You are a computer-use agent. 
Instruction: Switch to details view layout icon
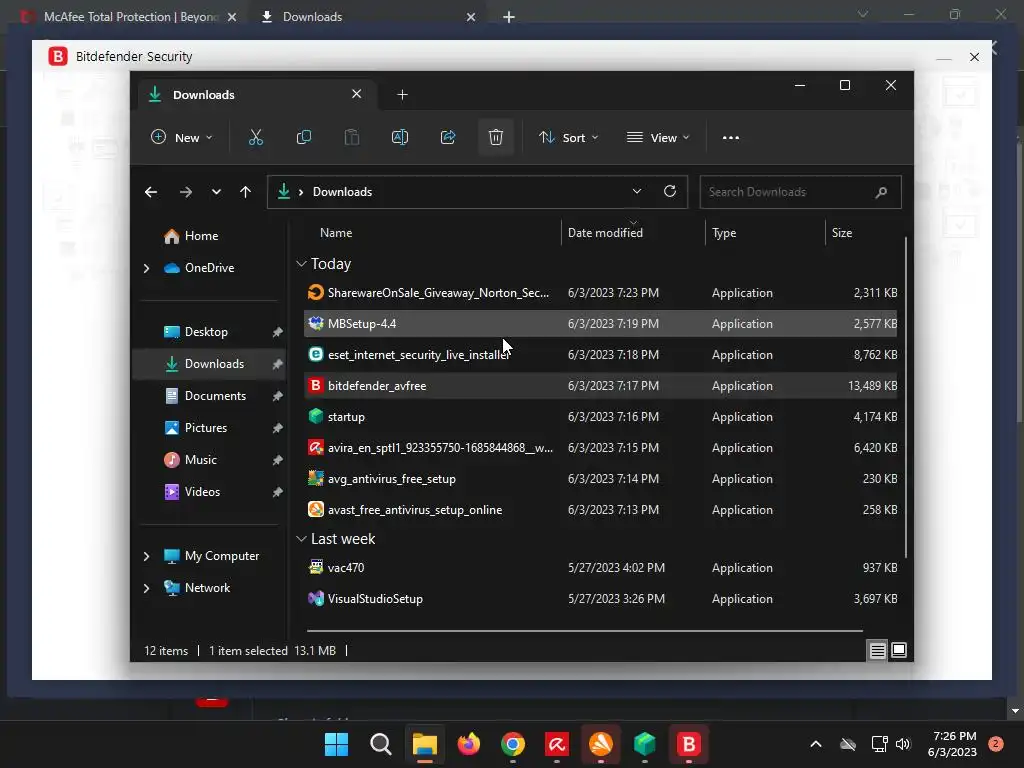877,650
